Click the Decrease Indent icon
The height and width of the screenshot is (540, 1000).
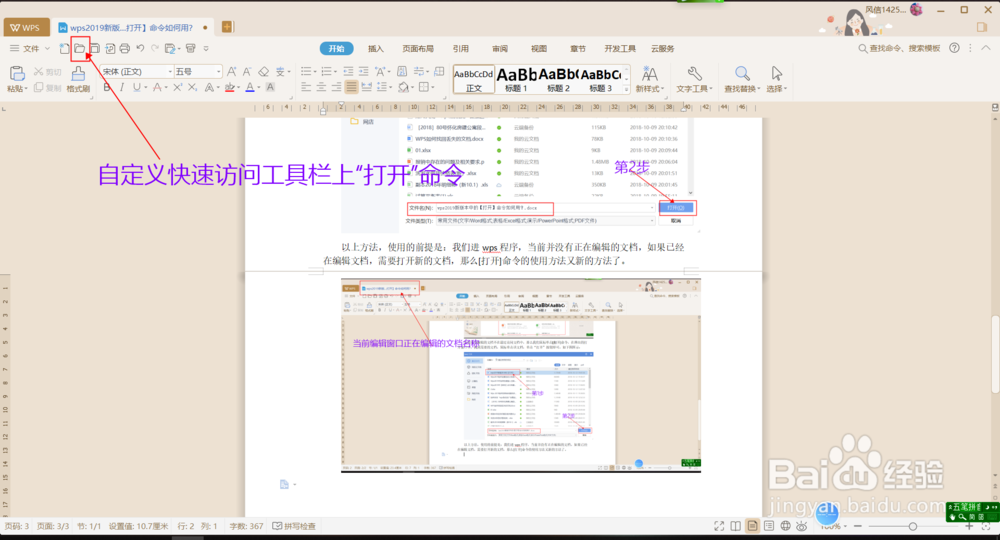tap(348, 71)
